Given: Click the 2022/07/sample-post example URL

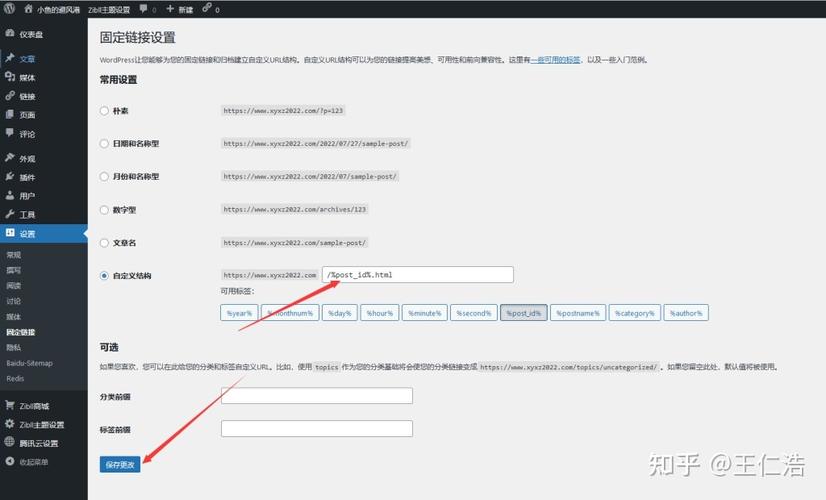Looking at the screenshot, I should 310,177.
